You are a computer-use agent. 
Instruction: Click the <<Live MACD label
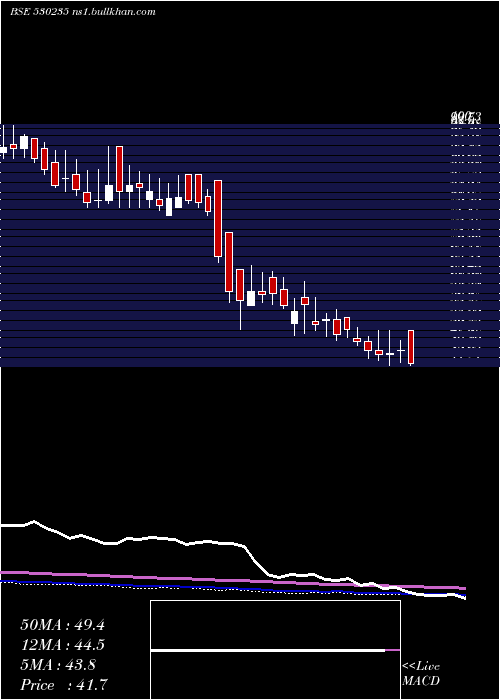click(x=421, y=673)
